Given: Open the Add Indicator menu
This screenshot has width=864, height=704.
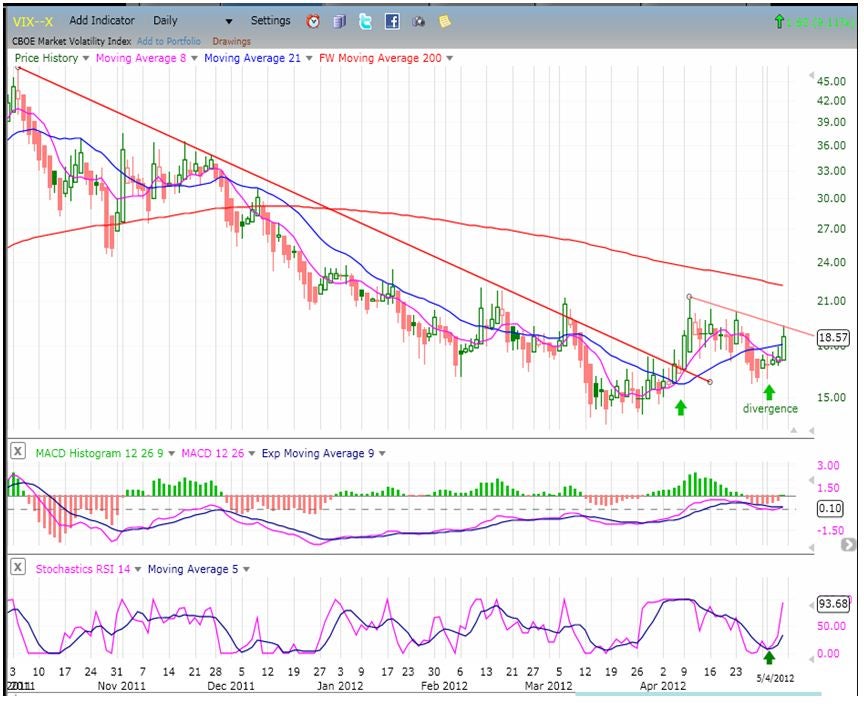Looking at the screenshot, I should tap(102, 20).
